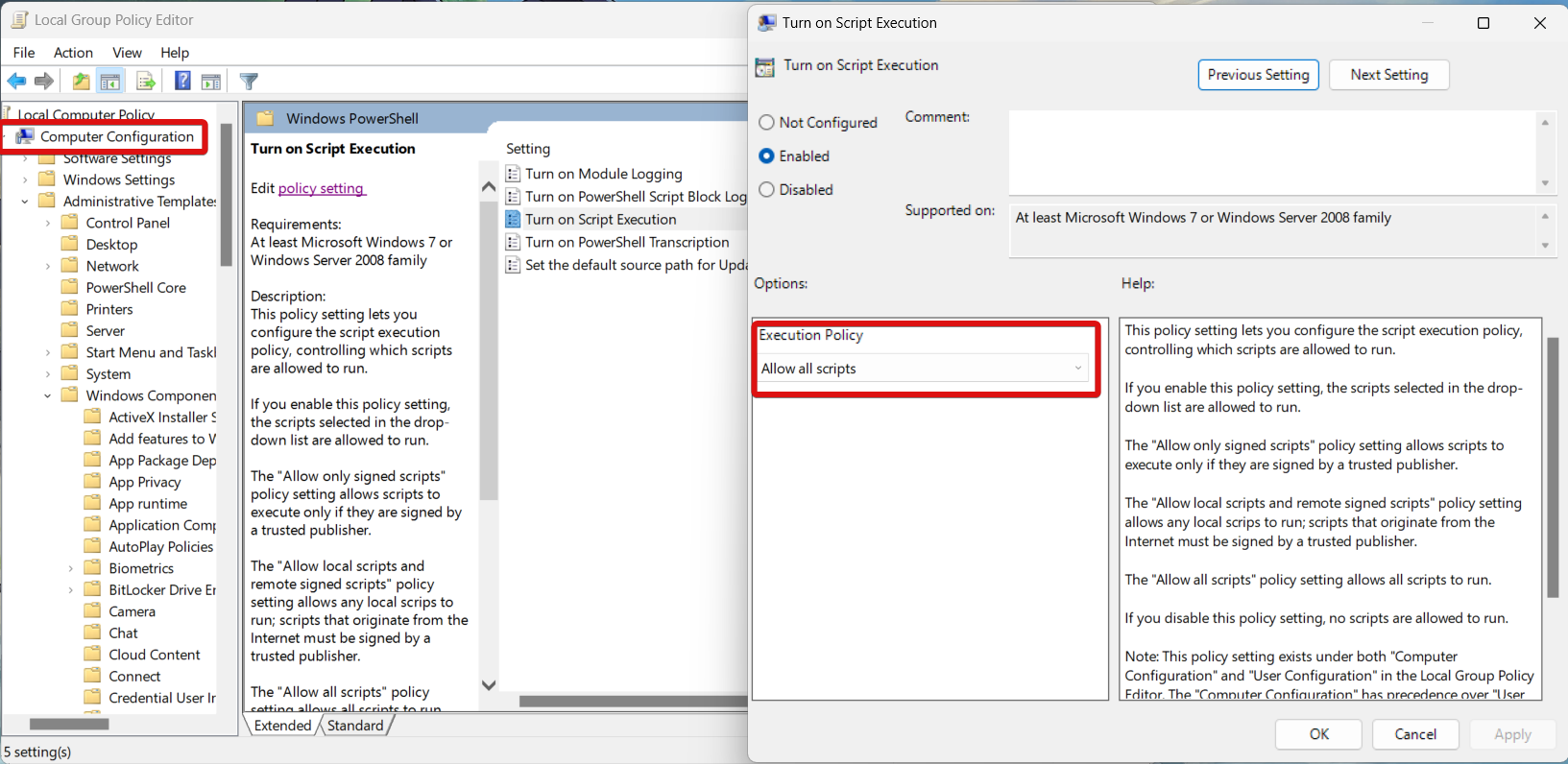The height and width of the screenshot is (764, 1568).
Task: Click the Next Setting button
Action: click(1388, 75)
